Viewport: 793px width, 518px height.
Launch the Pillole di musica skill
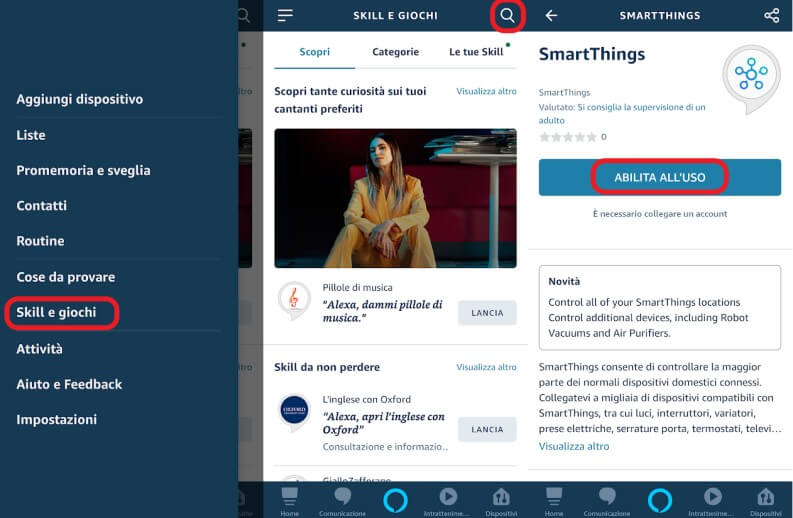pos(487,313)
